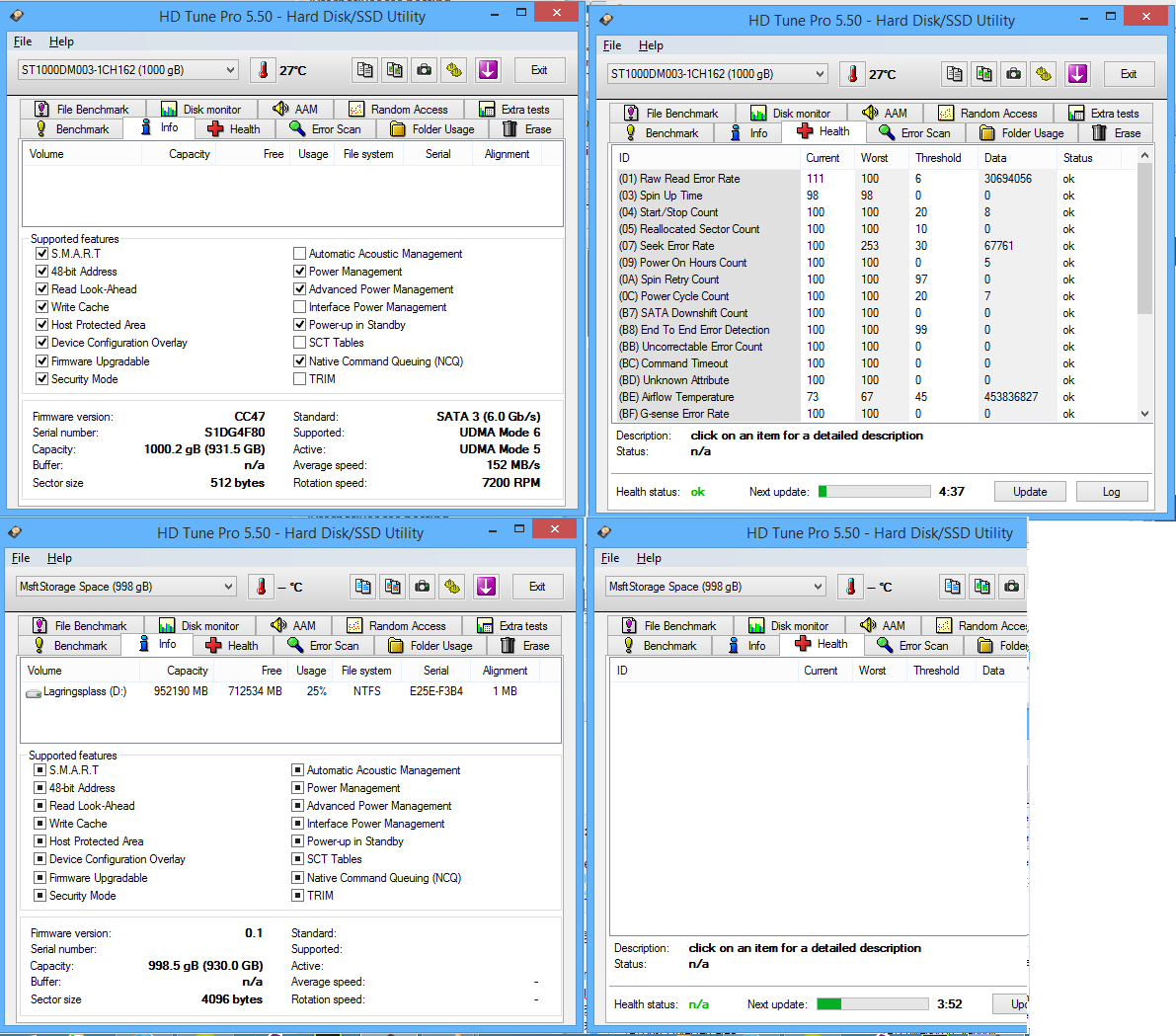Click thermometer icon in bottom-right window
The height and width of the screenshot is (1036, 1176).
[x=850, y=587]
